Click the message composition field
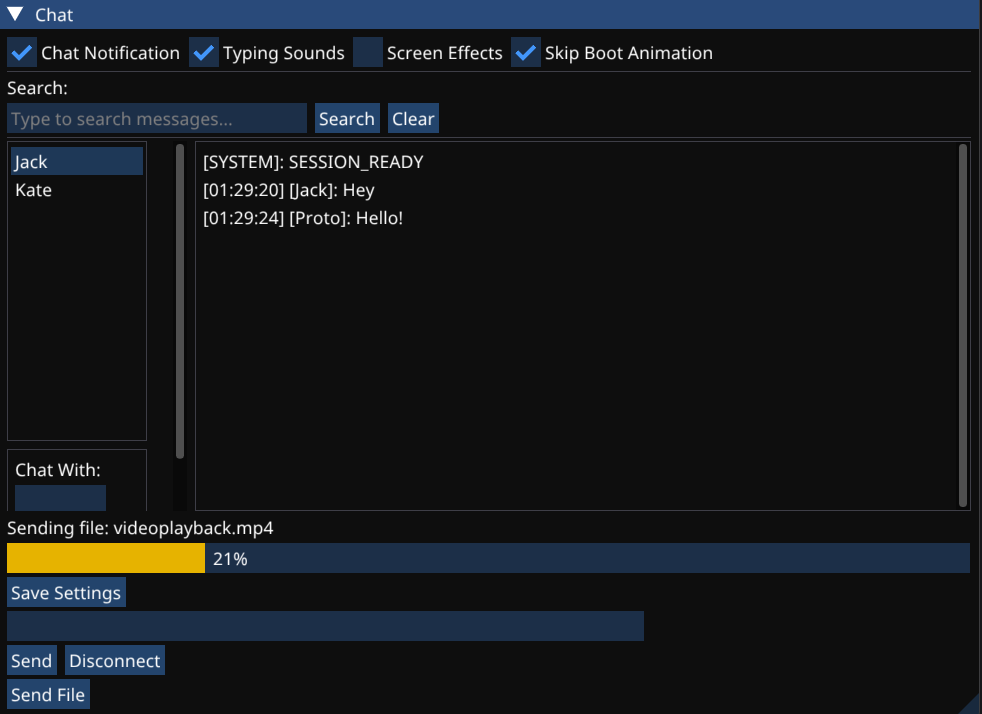The image size is (982, 714). (x=325, y=626)
